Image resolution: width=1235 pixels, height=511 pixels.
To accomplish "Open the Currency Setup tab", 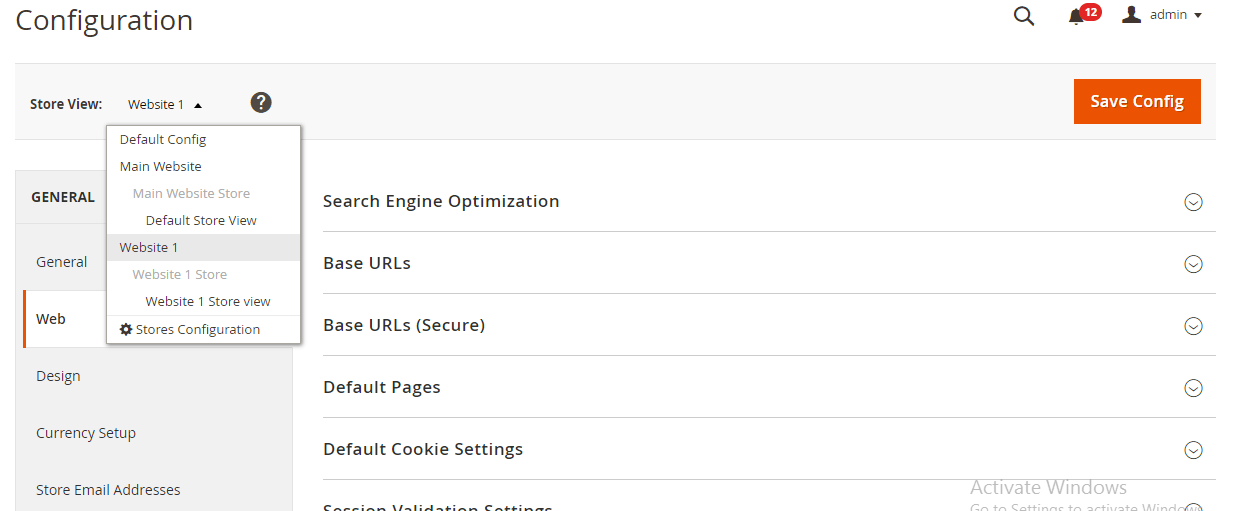I will [x=86, y=433].
